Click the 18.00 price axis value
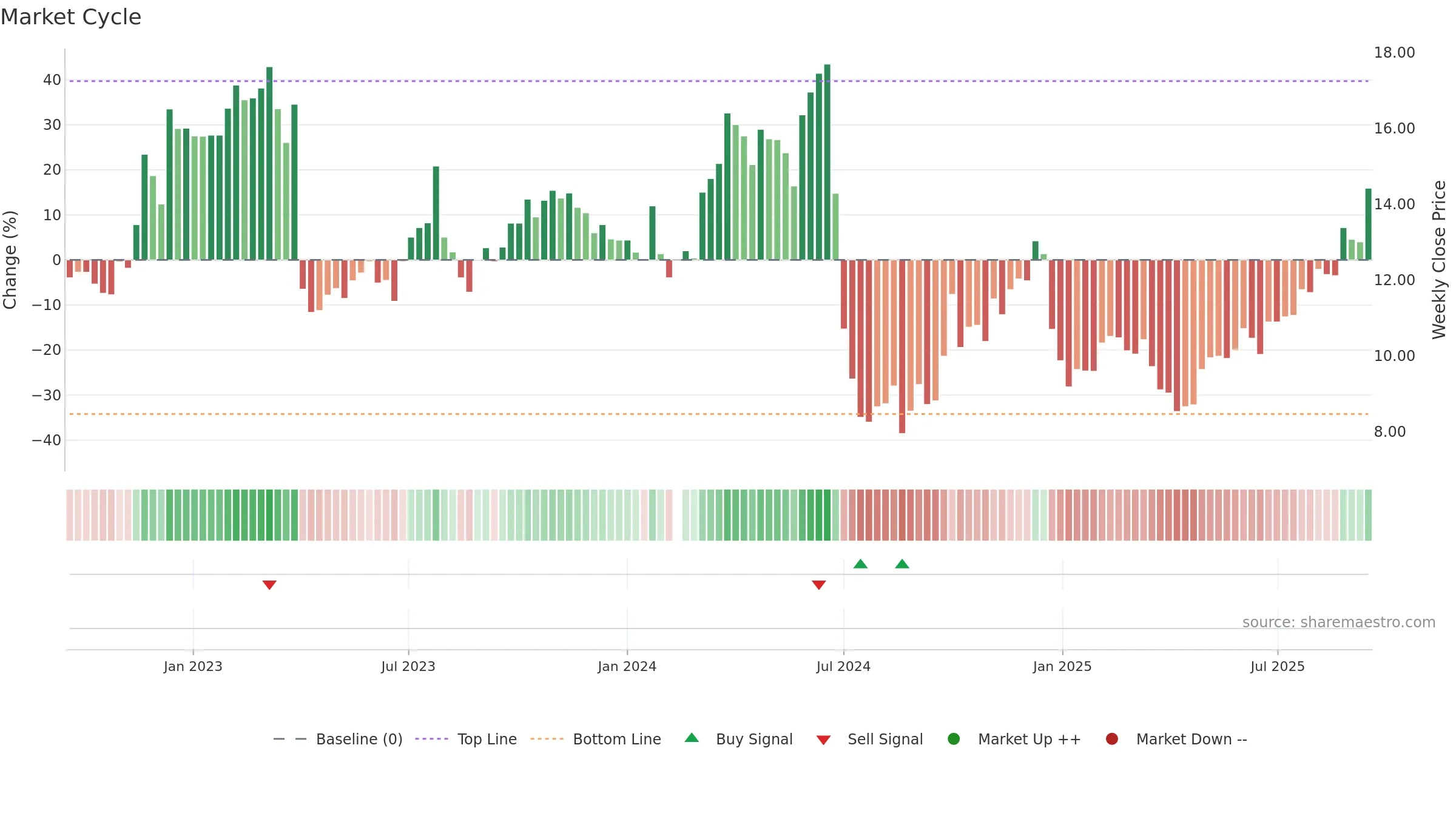1456x819 pixels. (x=1395, y=53)
